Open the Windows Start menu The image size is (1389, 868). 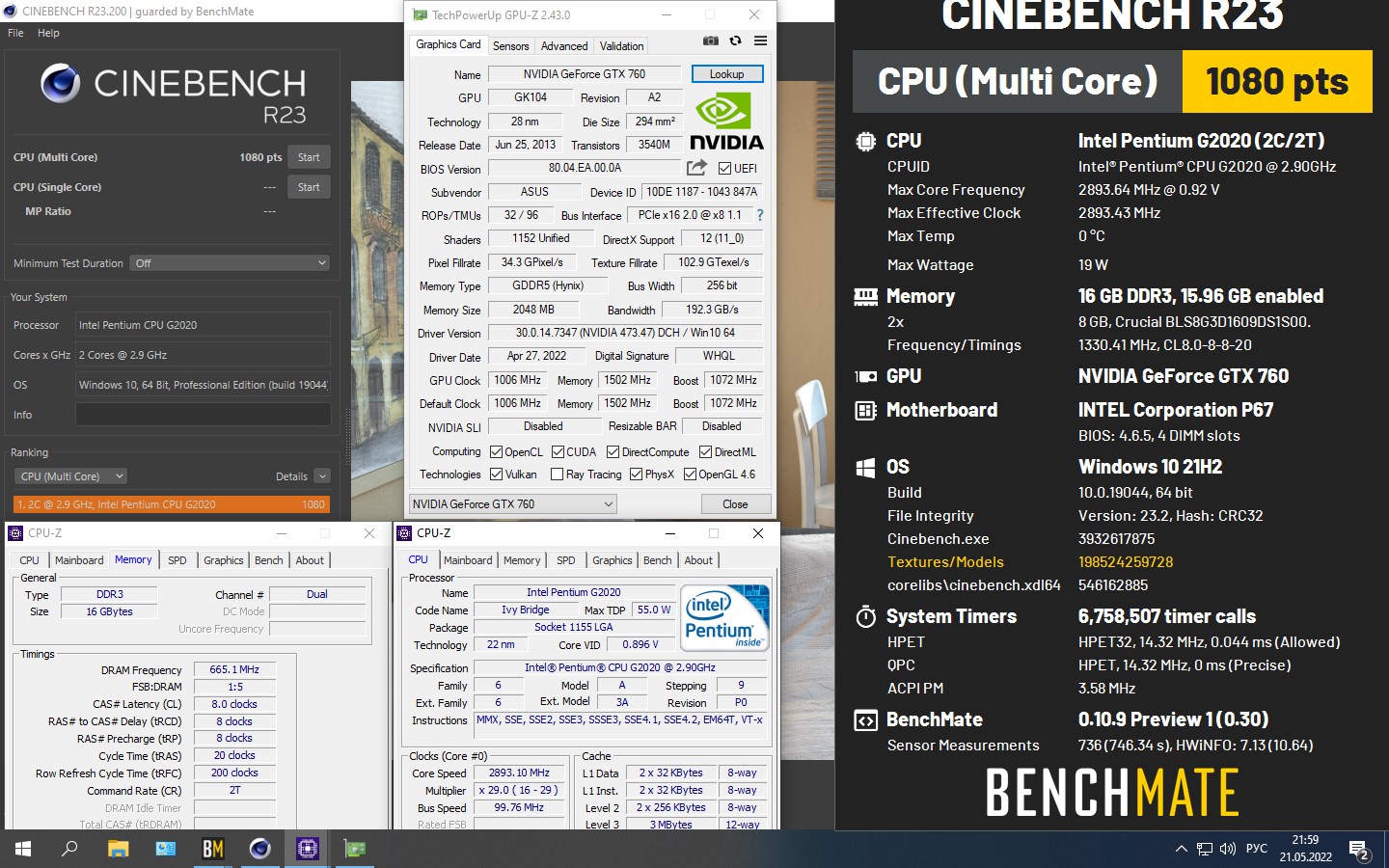tap(23, 849)
